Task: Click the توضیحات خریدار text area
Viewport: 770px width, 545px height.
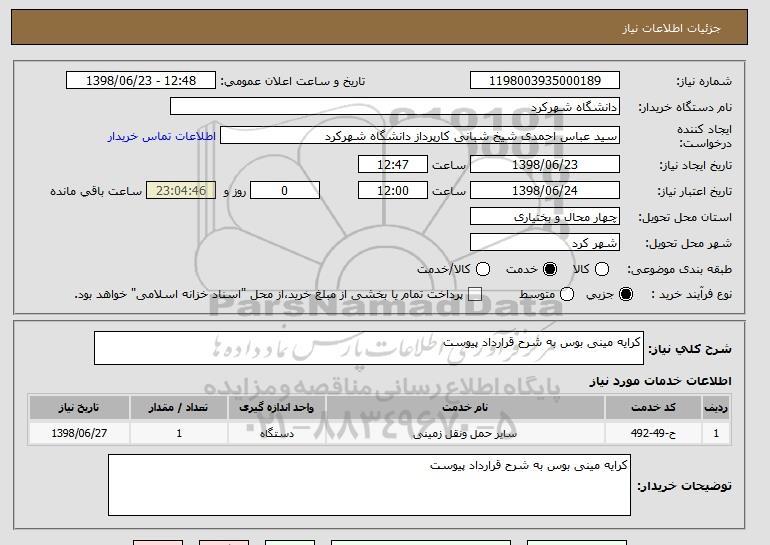Action: (369, 485)
